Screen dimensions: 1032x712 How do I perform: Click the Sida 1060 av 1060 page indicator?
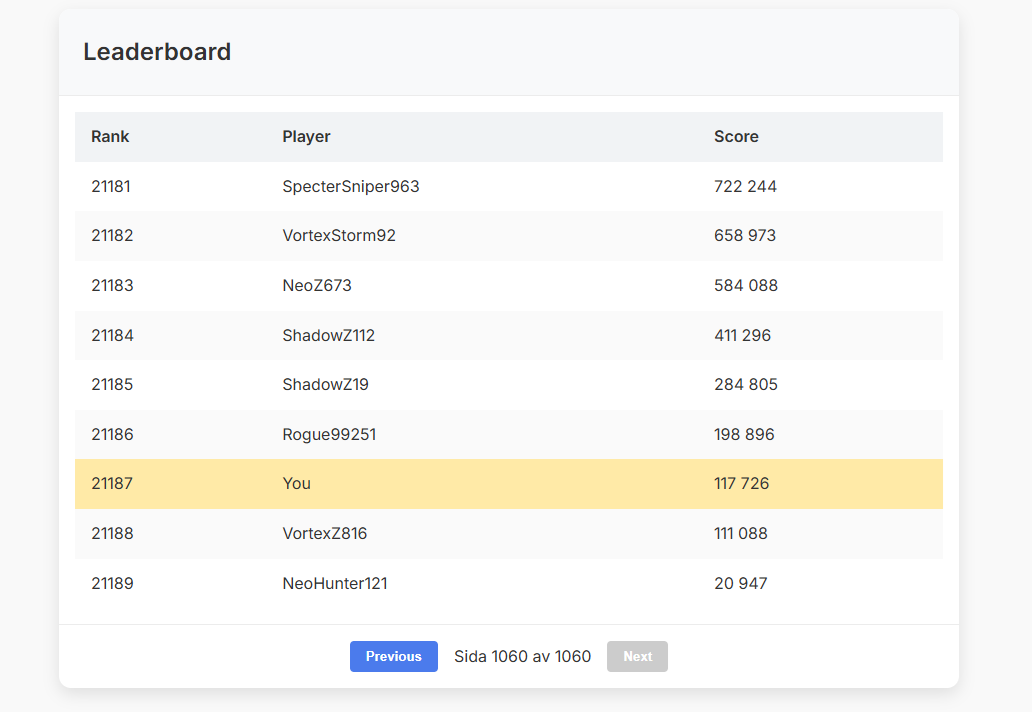click(523, 657)
